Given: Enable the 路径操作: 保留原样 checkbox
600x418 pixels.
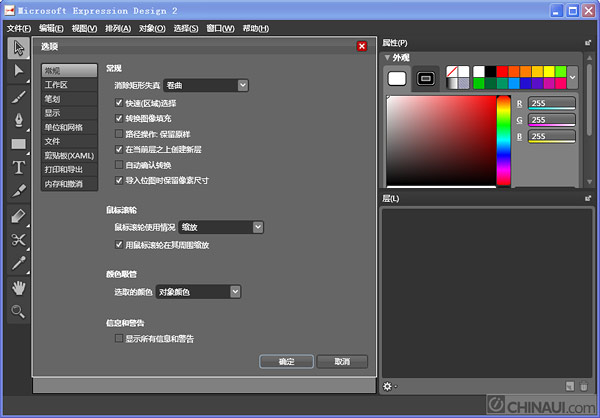Looking at the screenshot, I should click(119, 134).
